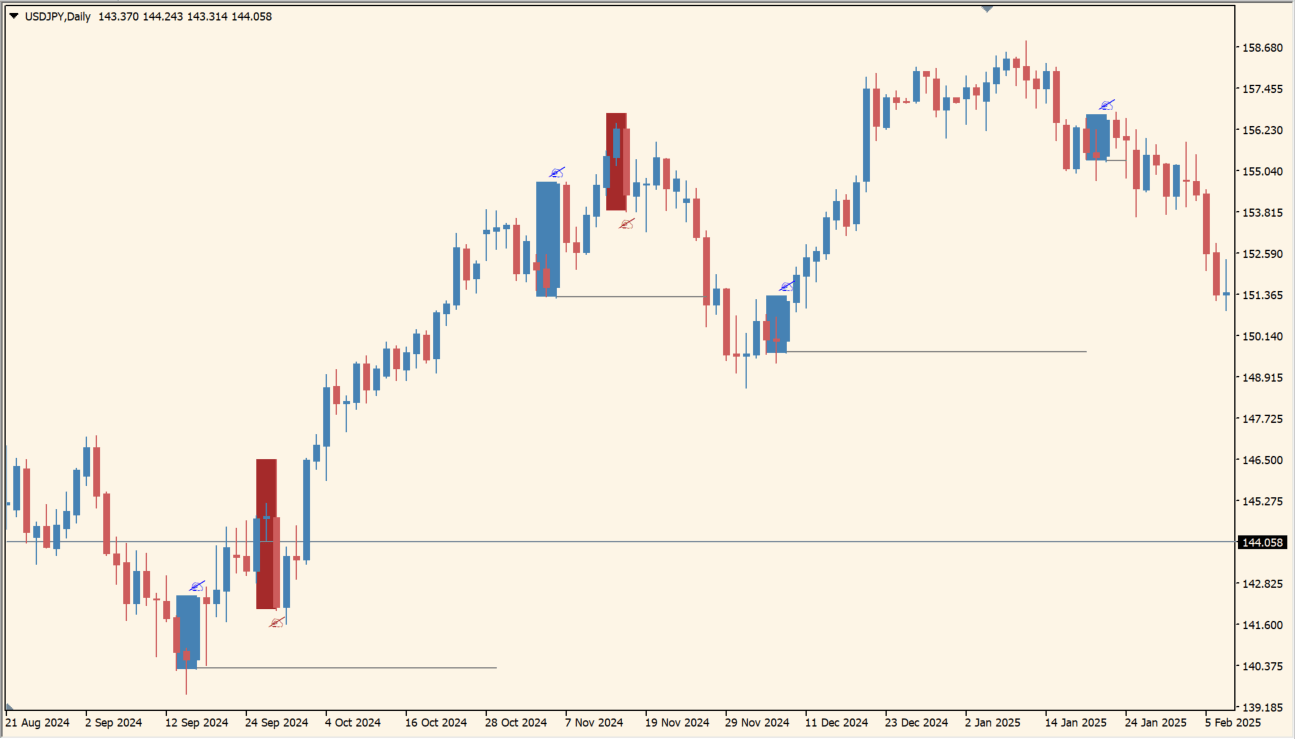Click the 148.915 price axis label
The image size is (1295, 739).
click(1262, 377)
